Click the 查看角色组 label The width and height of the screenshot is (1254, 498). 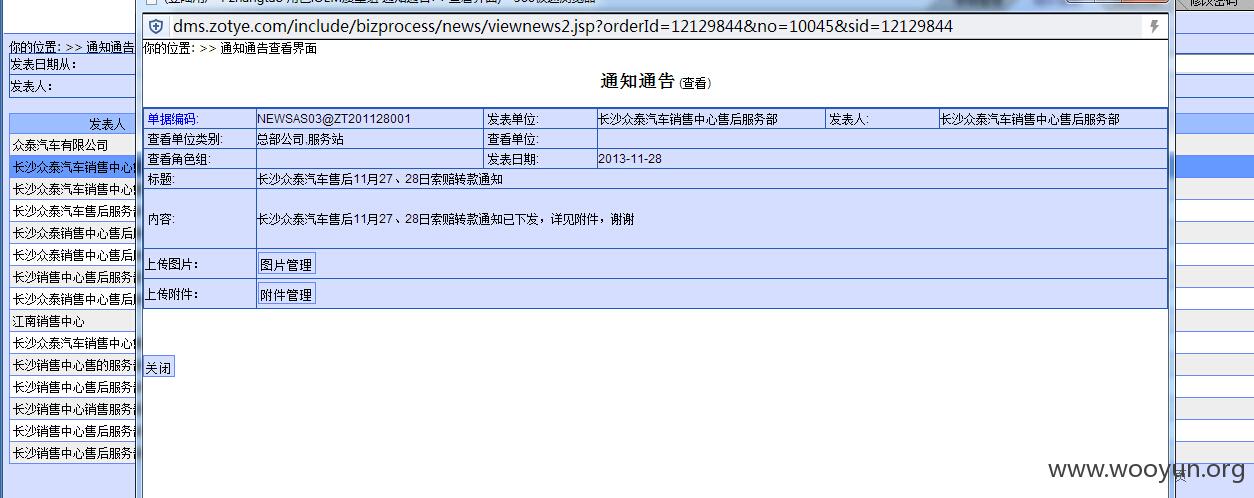tap(179, 159)
